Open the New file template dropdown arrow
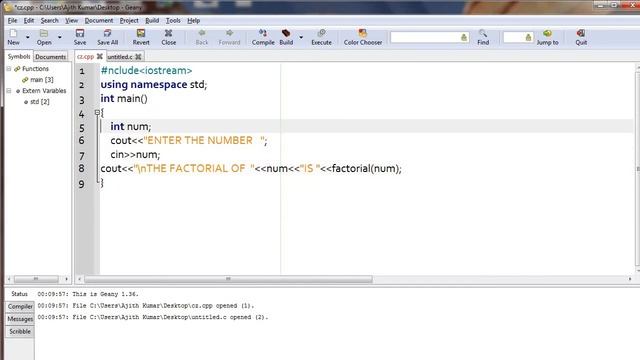The image size is (640, 360). [28, 37]
